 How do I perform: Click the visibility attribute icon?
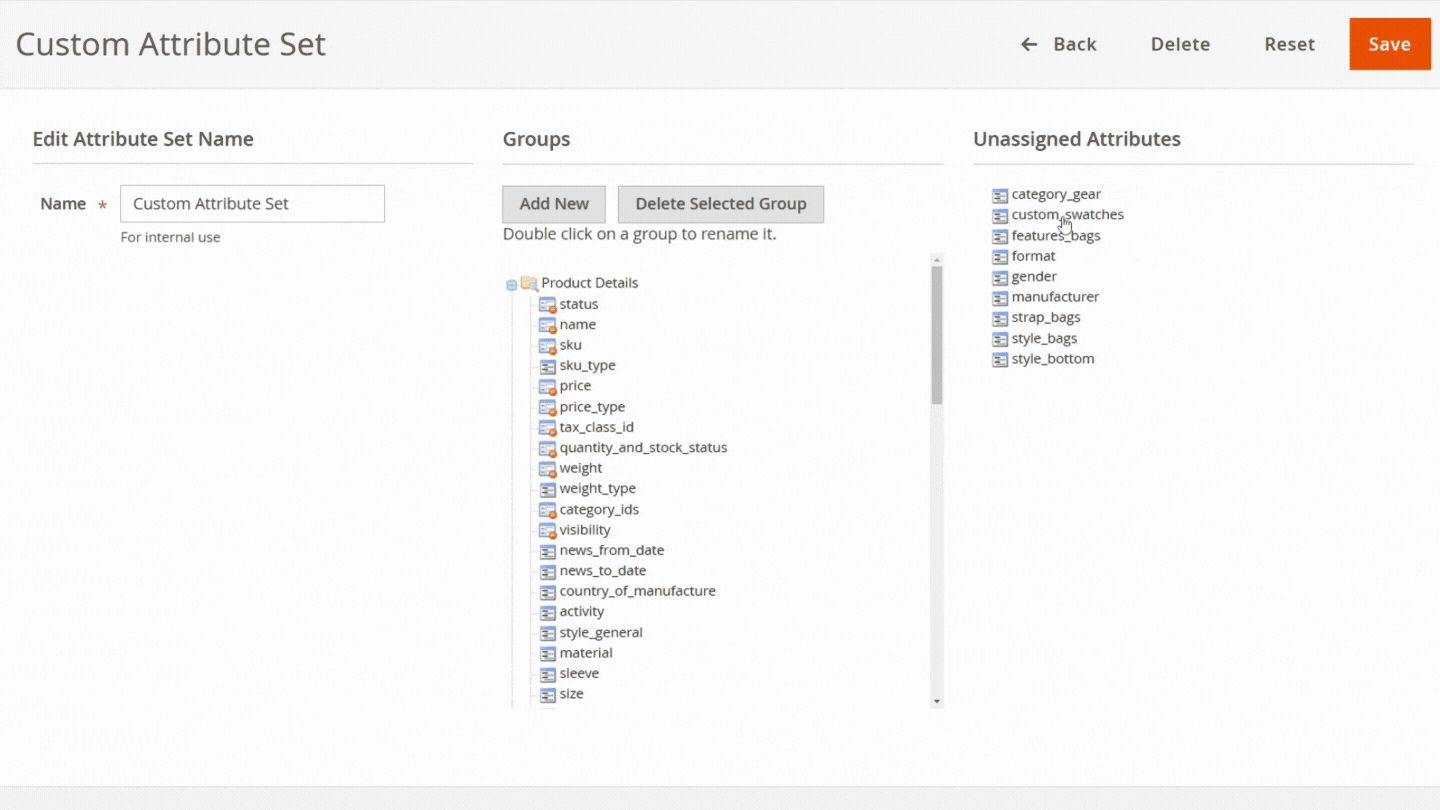[547, 530]
